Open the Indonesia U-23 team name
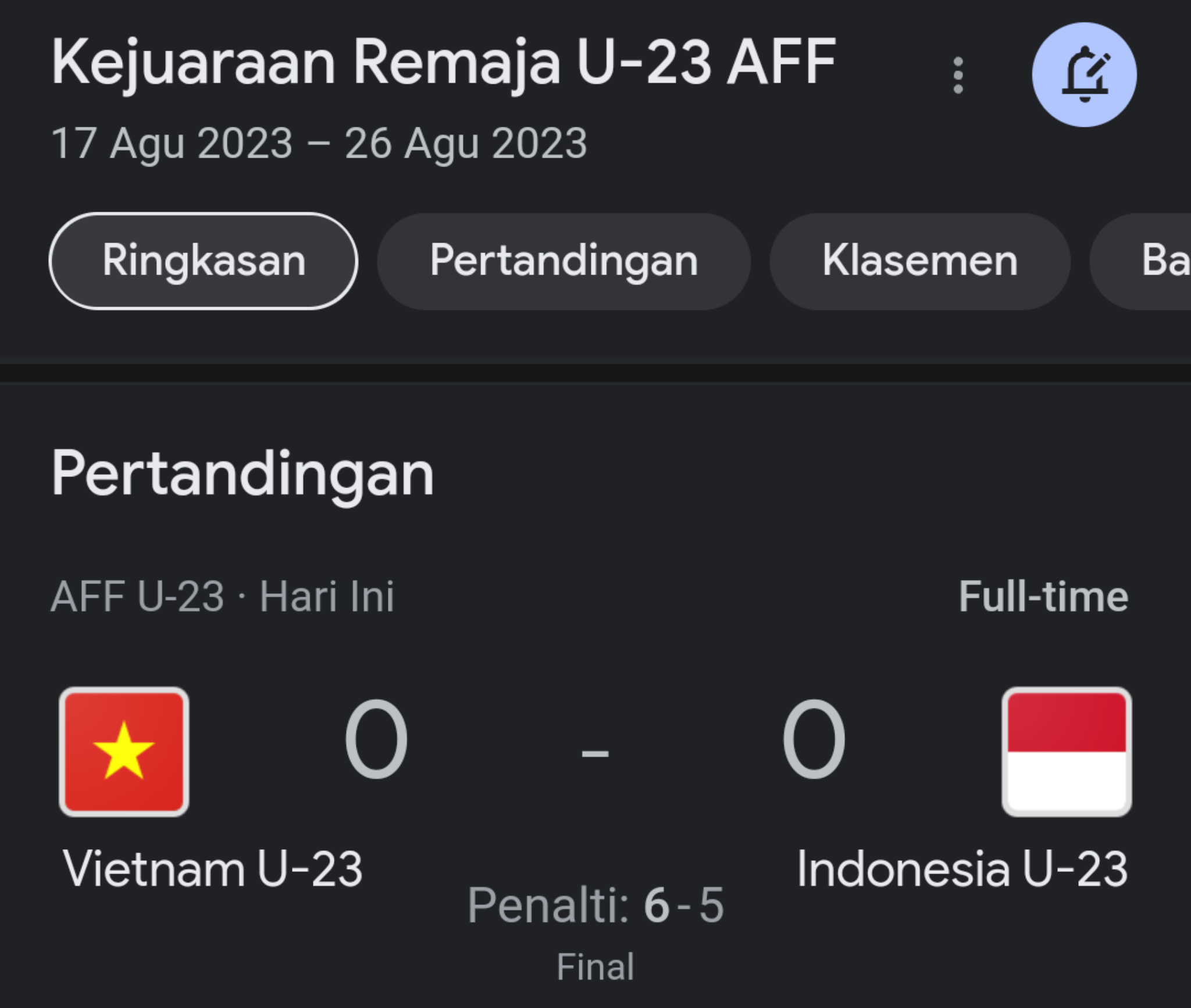Screen dimensions: 1191x1008 pos(962,869)
